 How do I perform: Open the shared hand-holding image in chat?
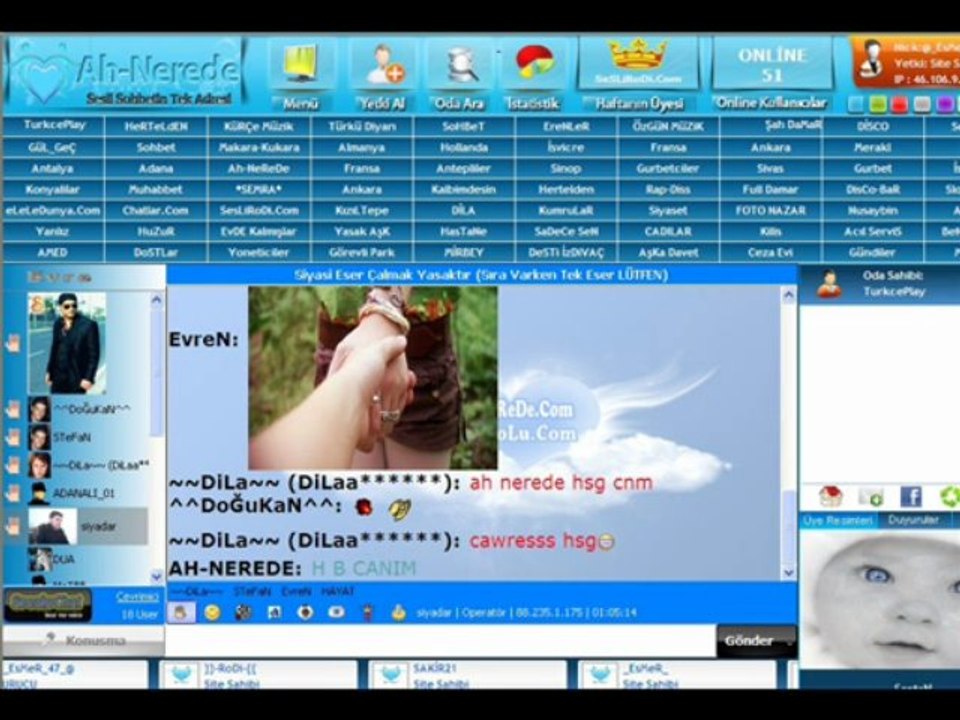(373, 378)
